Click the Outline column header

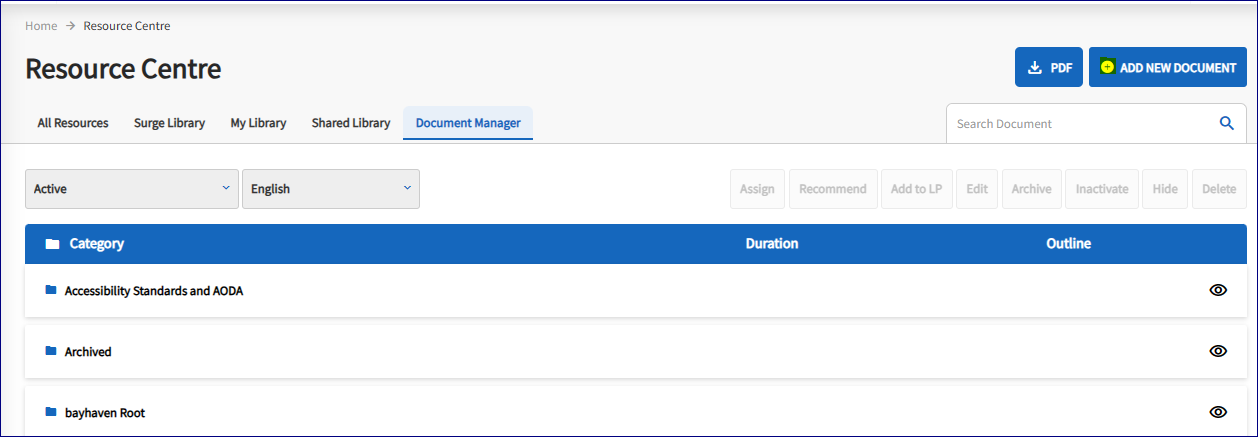[x=1068, y=244]
